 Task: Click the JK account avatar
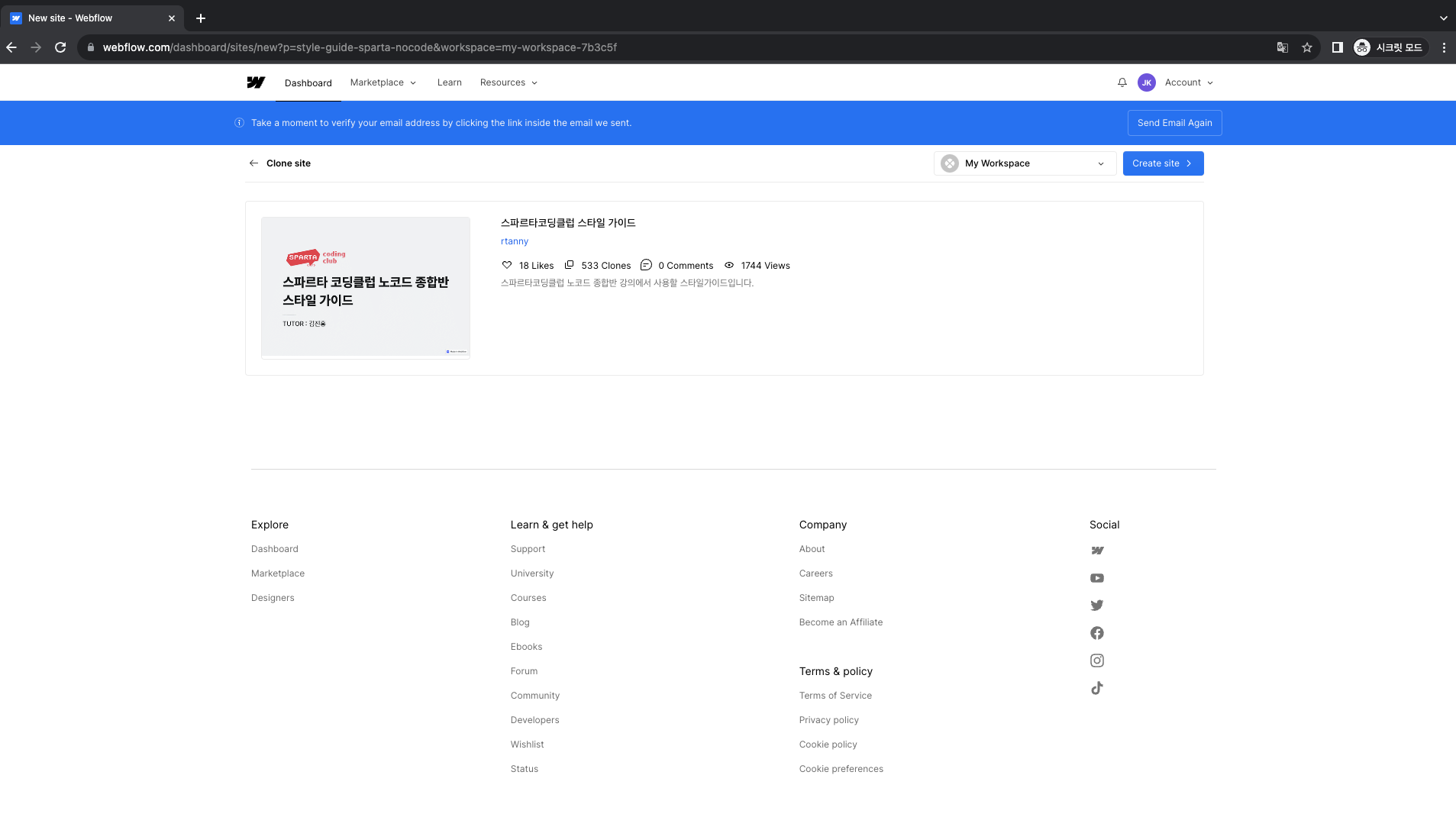click(x=1146, y=82)
